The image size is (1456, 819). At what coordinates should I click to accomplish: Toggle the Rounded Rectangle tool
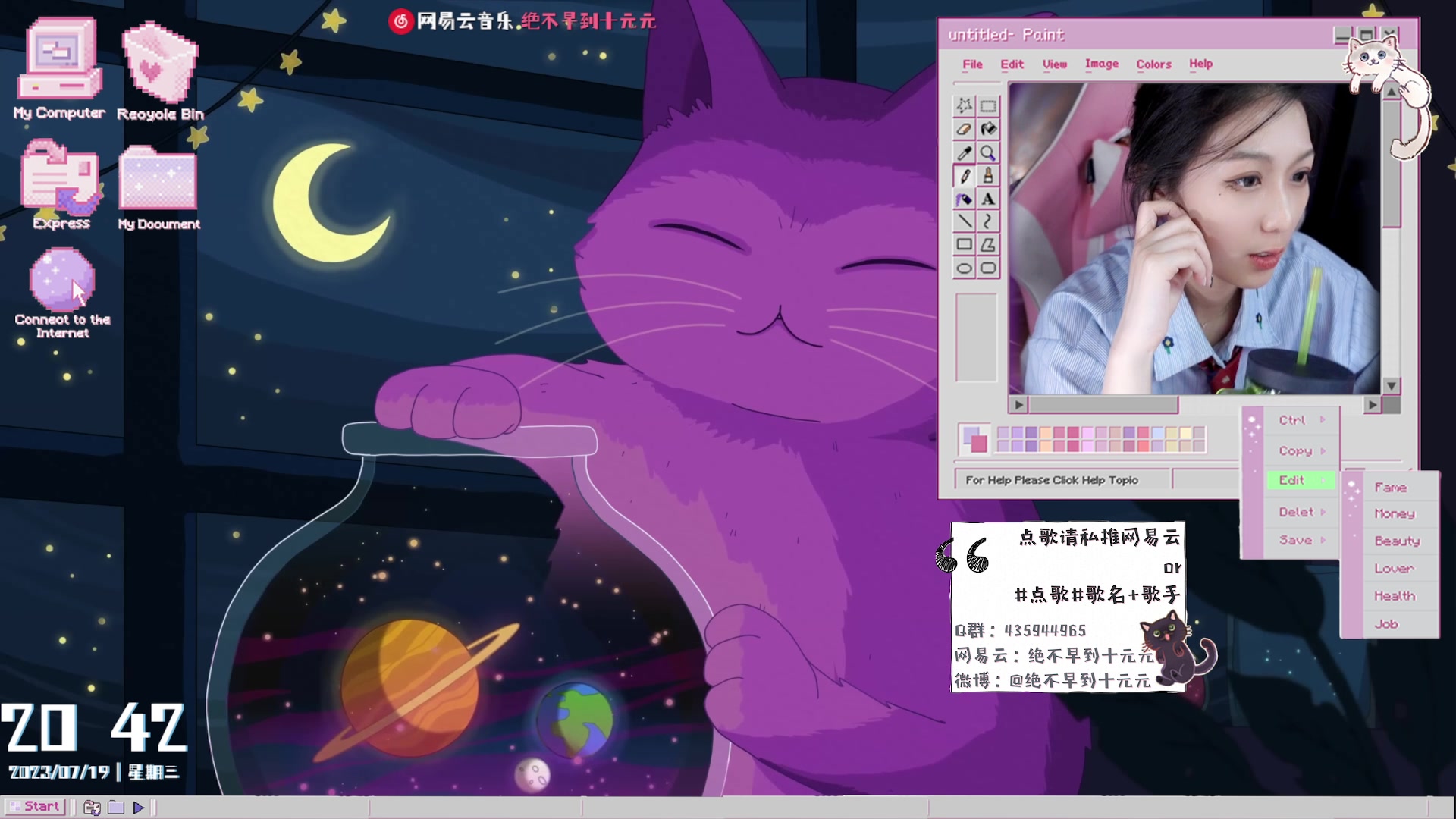click(x=988, y=268)
